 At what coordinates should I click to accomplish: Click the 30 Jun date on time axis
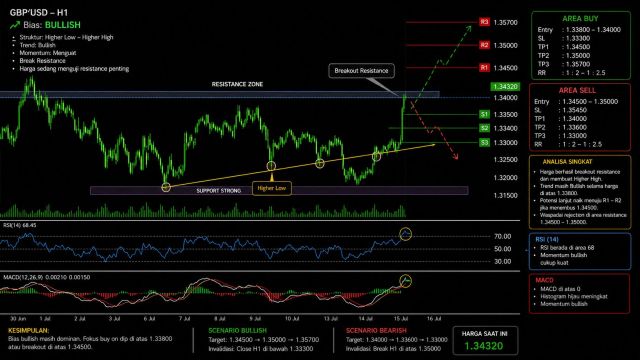tap(18, 318)
